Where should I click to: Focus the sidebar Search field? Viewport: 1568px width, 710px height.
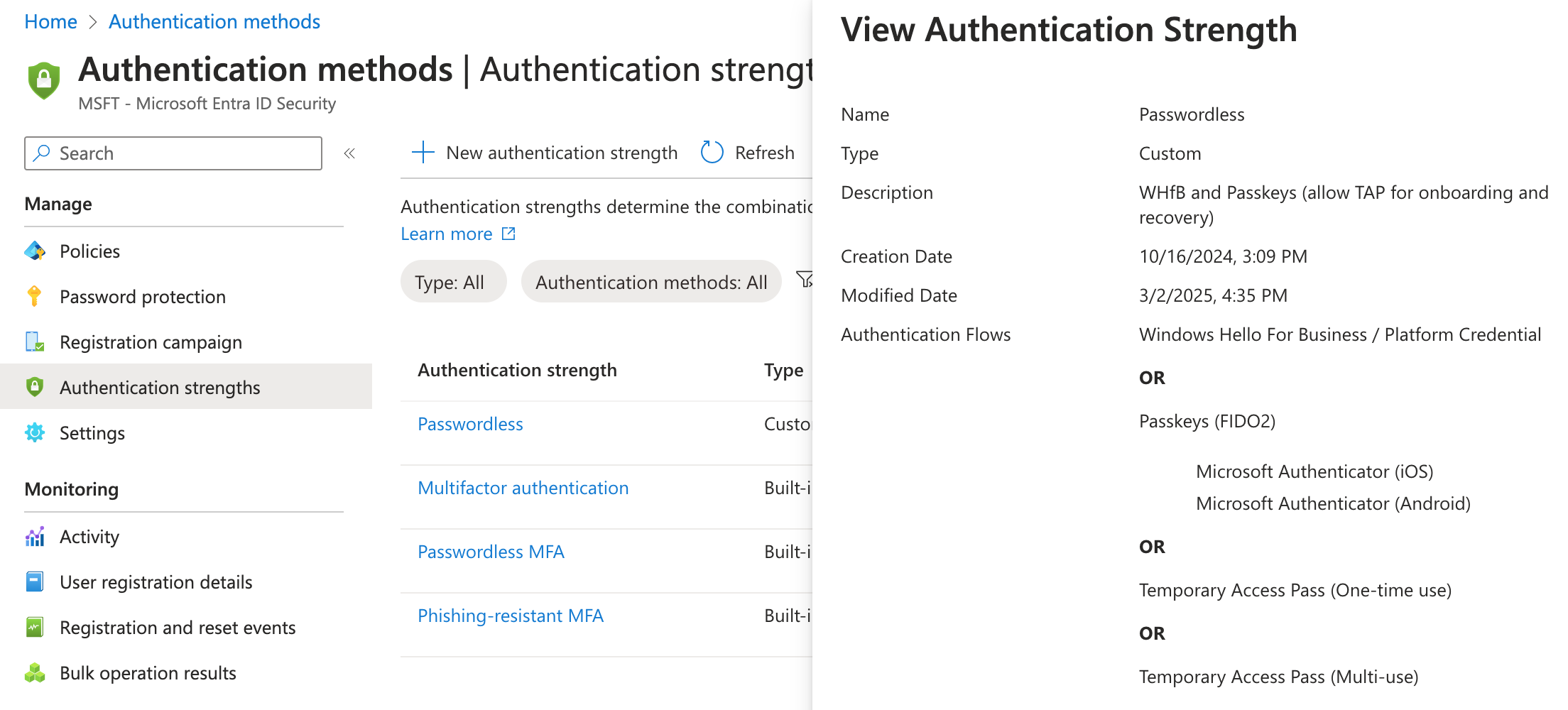[x=173, y=153]
